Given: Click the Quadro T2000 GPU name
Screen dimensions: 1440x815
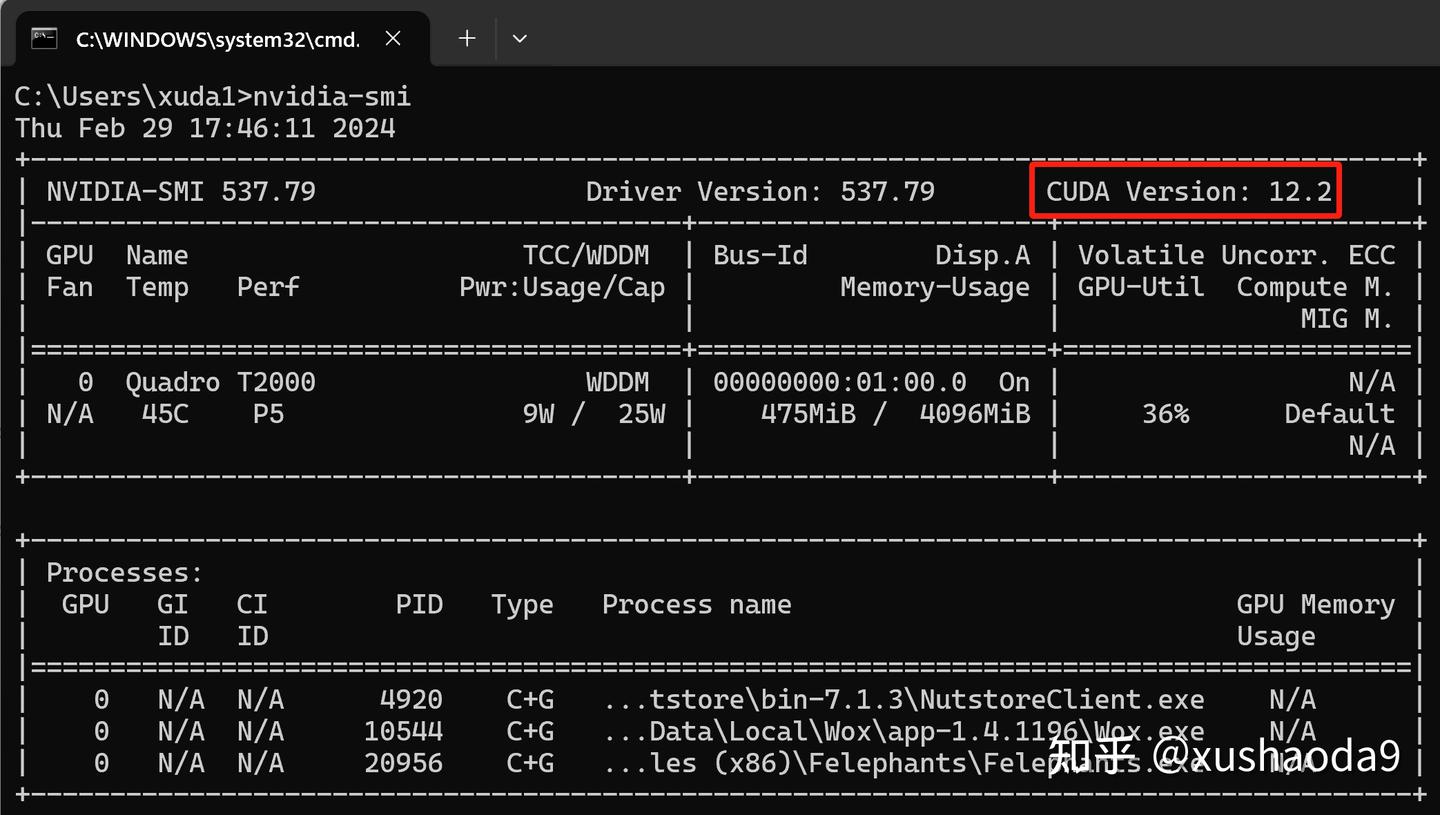Looking at the screenshot, I should 220,382.
